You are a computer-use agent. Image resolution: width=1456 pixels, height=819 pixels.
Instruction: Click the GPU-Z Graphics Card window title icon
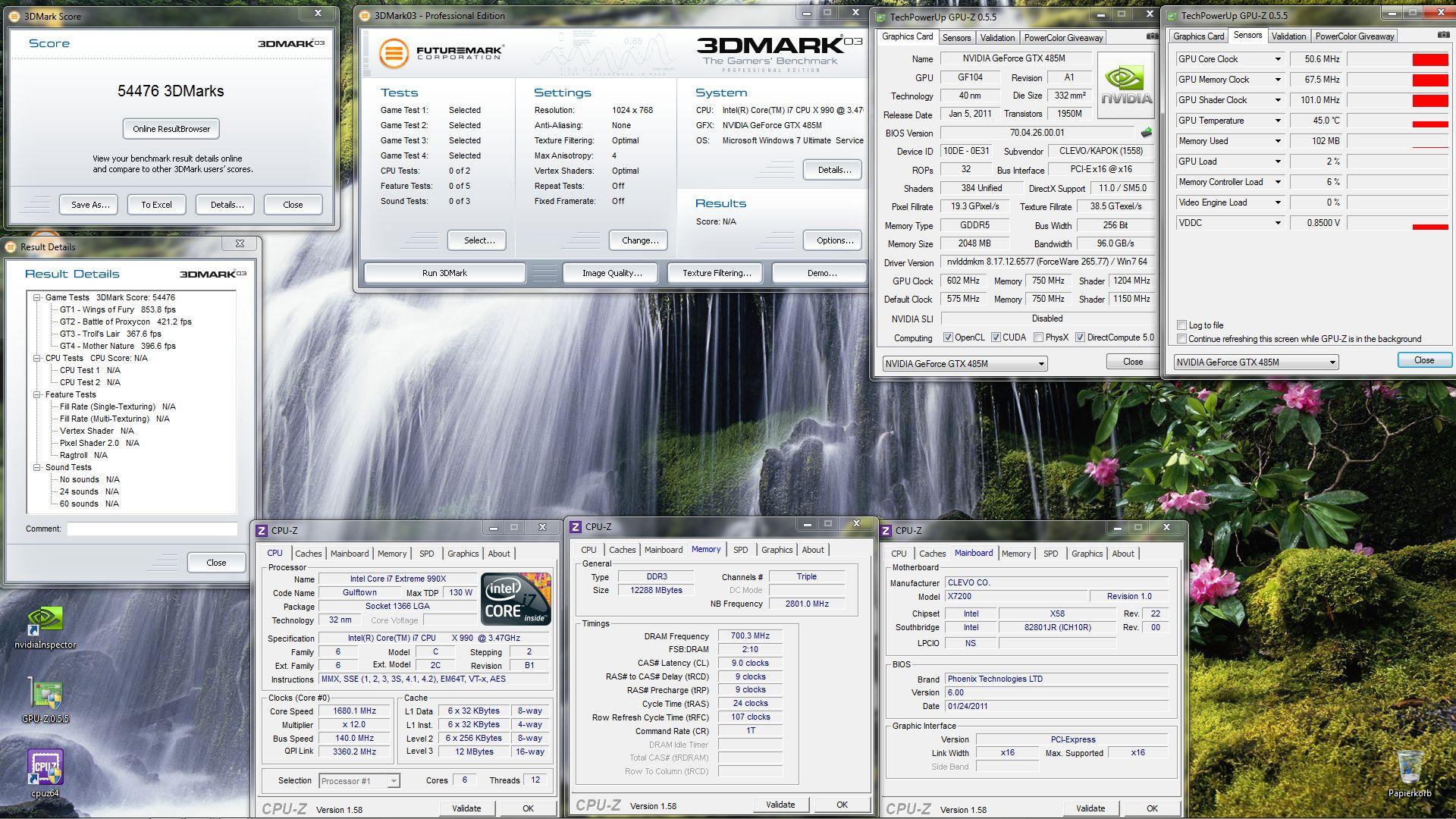[881, 17]
